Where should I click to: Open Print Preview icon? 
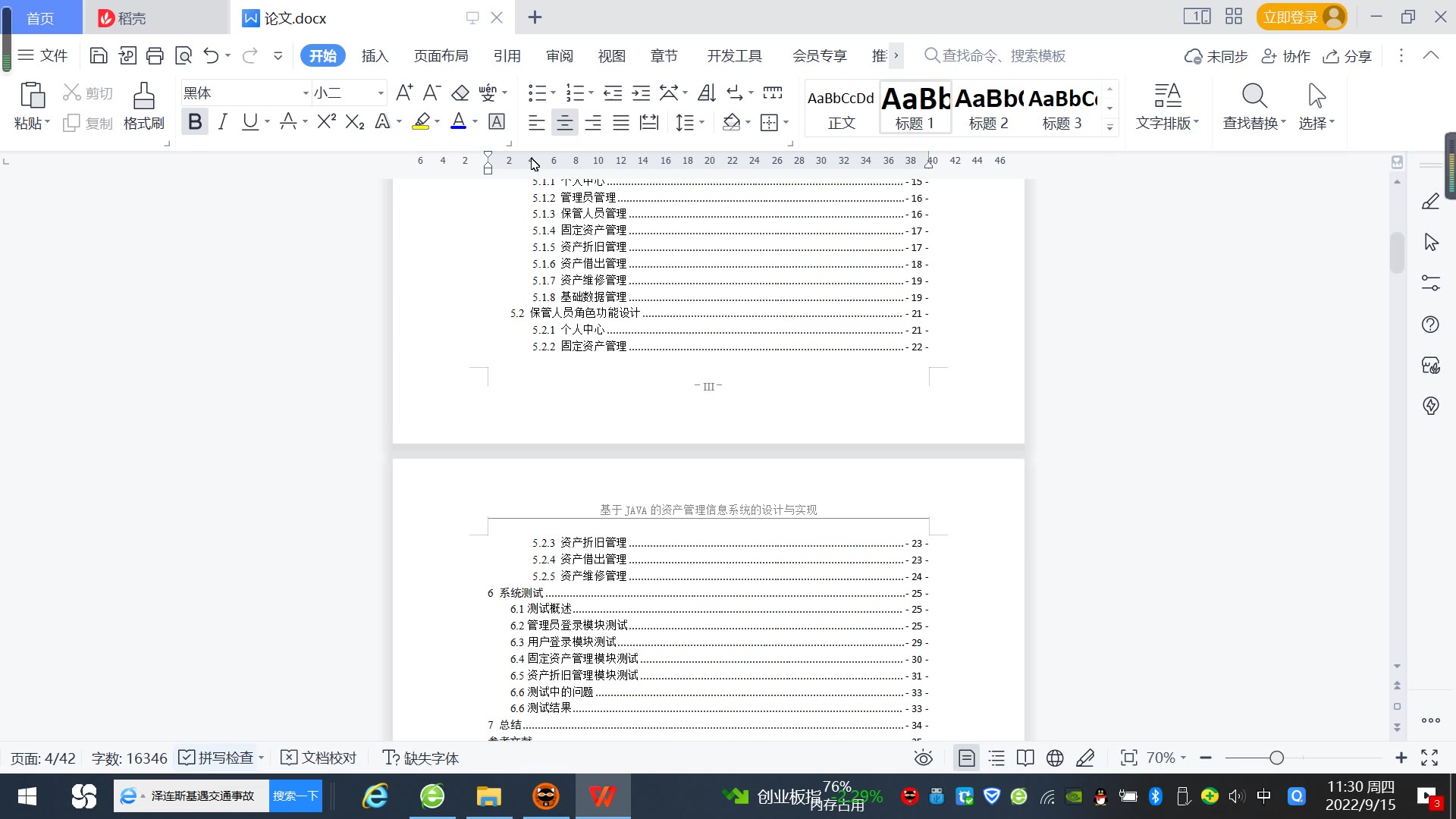click(x=184, y=55)
